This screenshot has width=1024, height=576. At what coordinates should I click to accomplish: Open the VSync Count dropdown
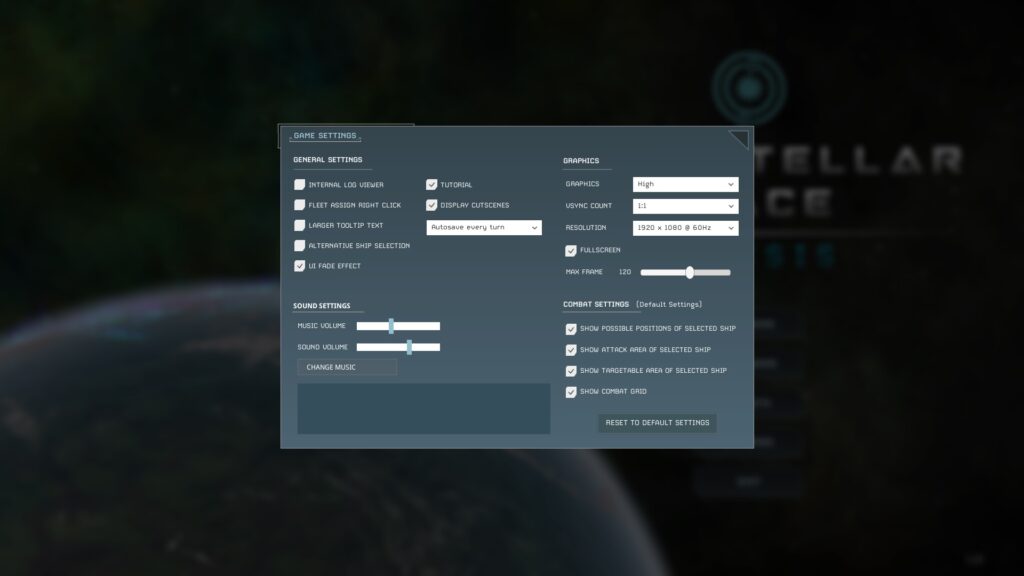click(685, 206)
